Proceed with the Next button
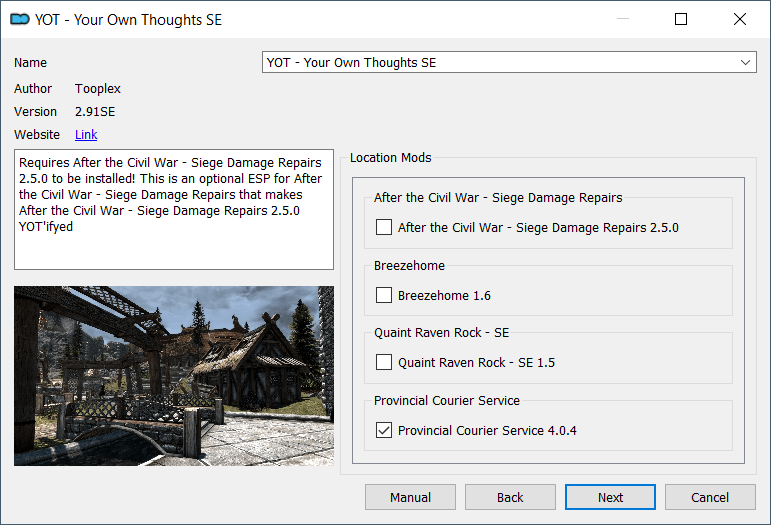This screenshot has height=525, width=771. (x=610, y=497)
